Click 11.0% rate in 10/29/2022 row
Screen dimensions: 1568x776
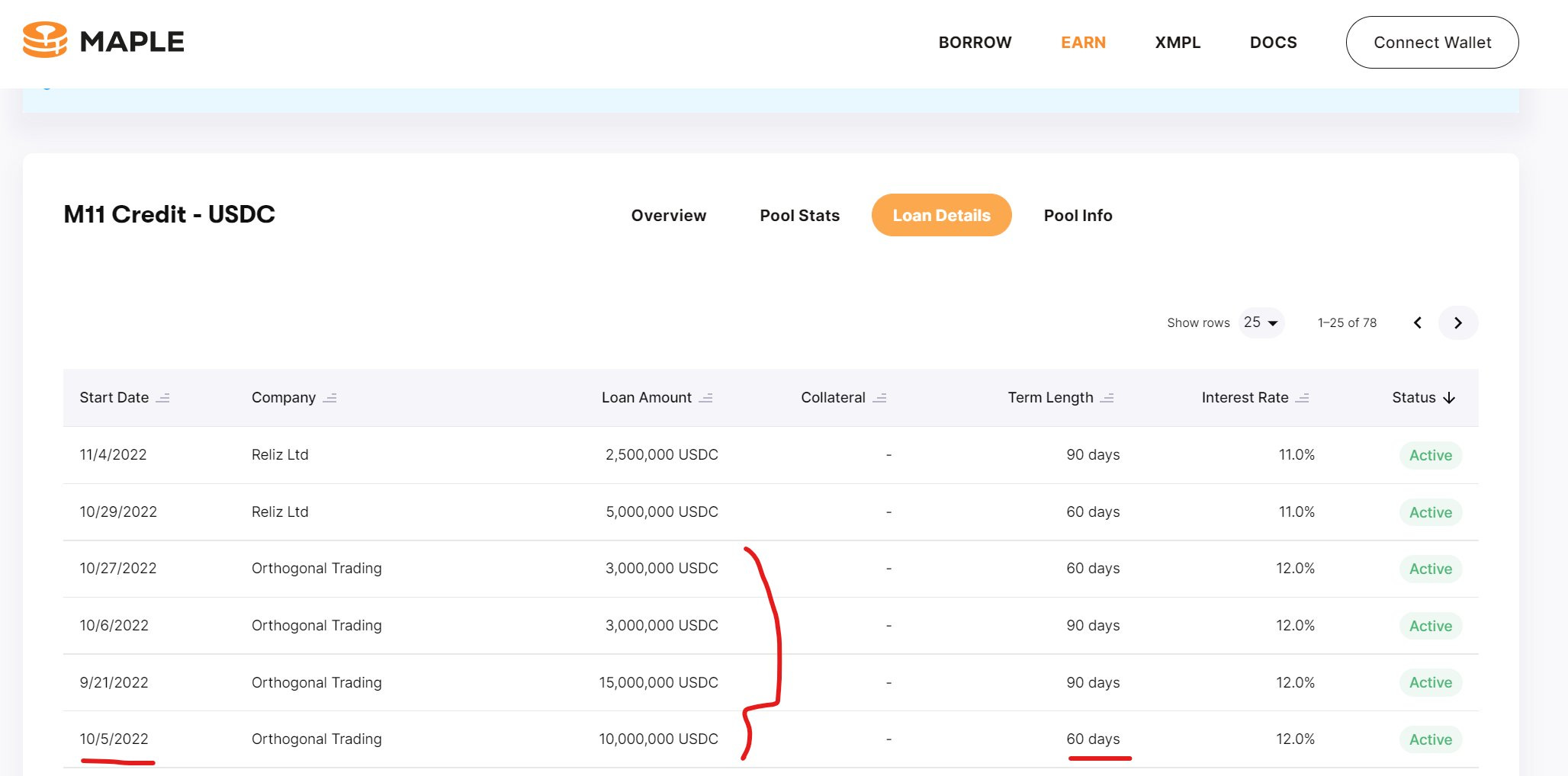click(1296, 511)
